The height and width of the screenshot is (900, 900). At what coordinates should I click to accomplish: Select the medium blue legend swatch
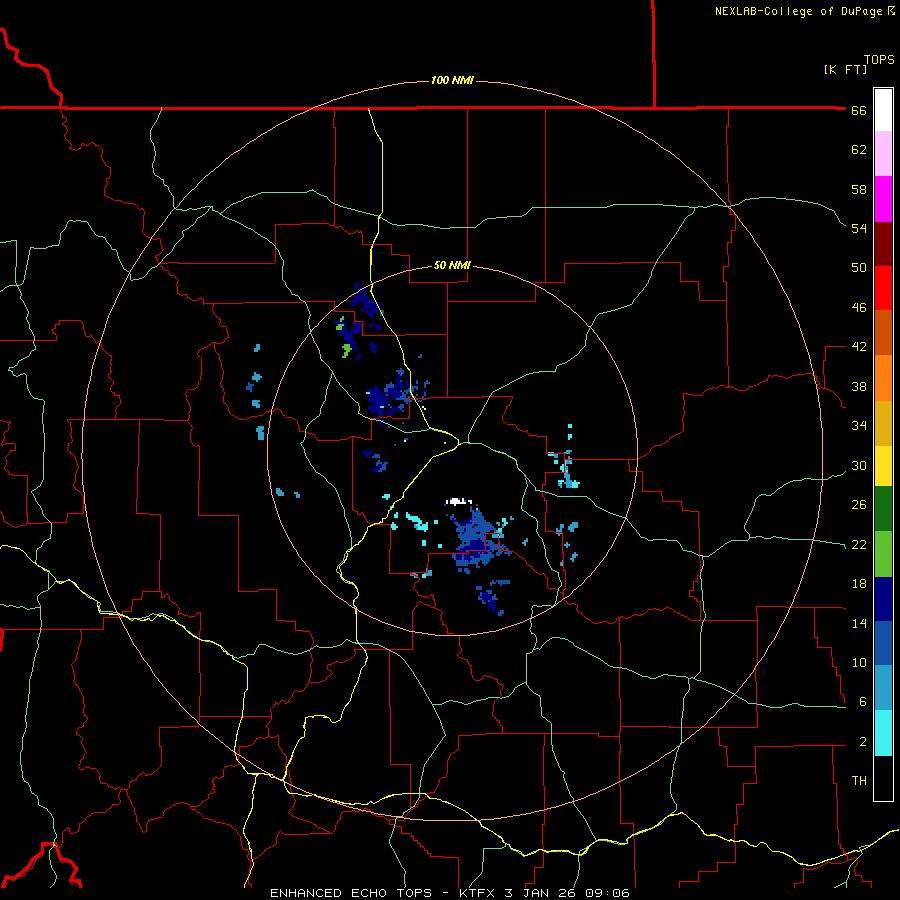[883, 643]
